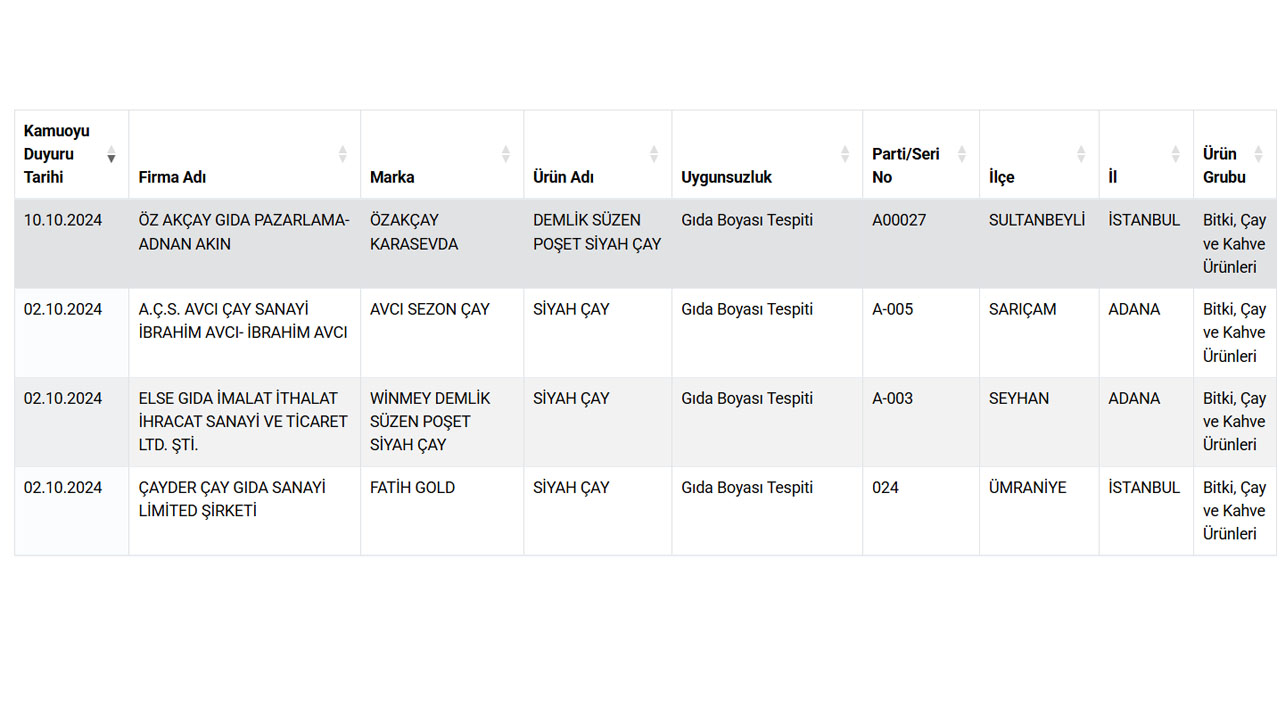
Task: Select batch number A00027 cell
Action: [x=921, y=244]
